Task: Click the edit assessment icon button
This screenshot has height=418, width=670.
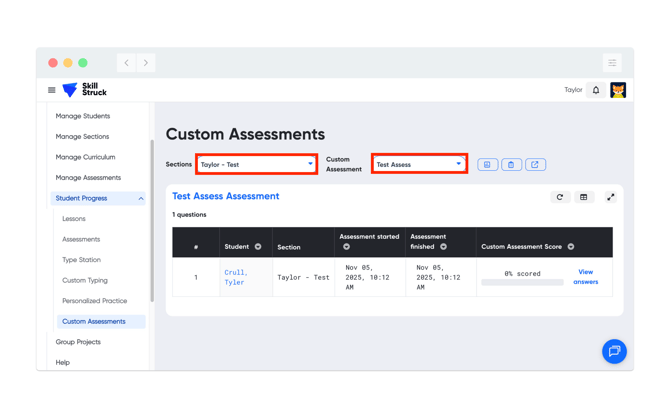Action: [x=487, y=165]
